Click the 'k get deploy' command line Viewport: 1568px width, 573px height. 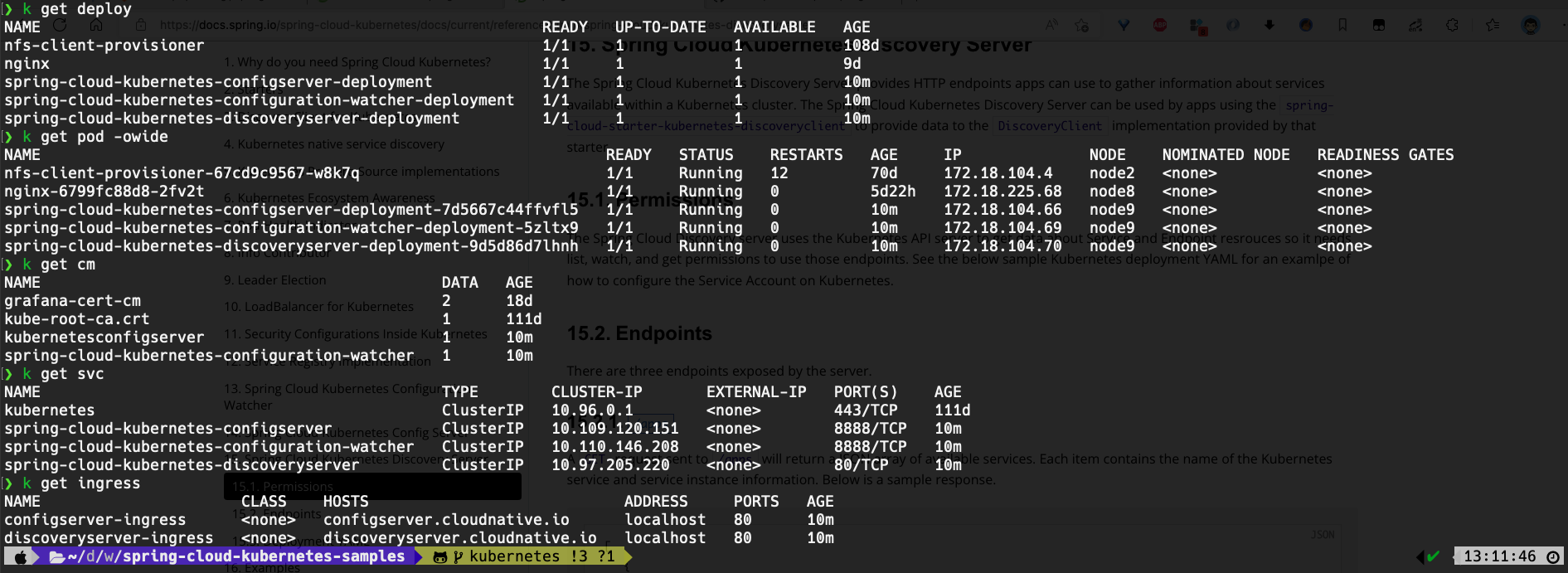click(76, 9)
